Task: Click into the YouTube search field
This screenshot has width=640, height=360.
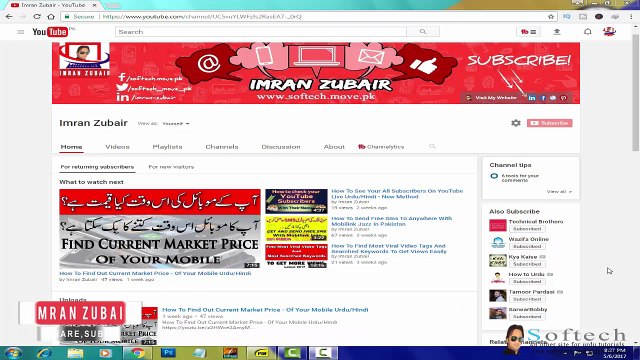Action: pos(260,32)
